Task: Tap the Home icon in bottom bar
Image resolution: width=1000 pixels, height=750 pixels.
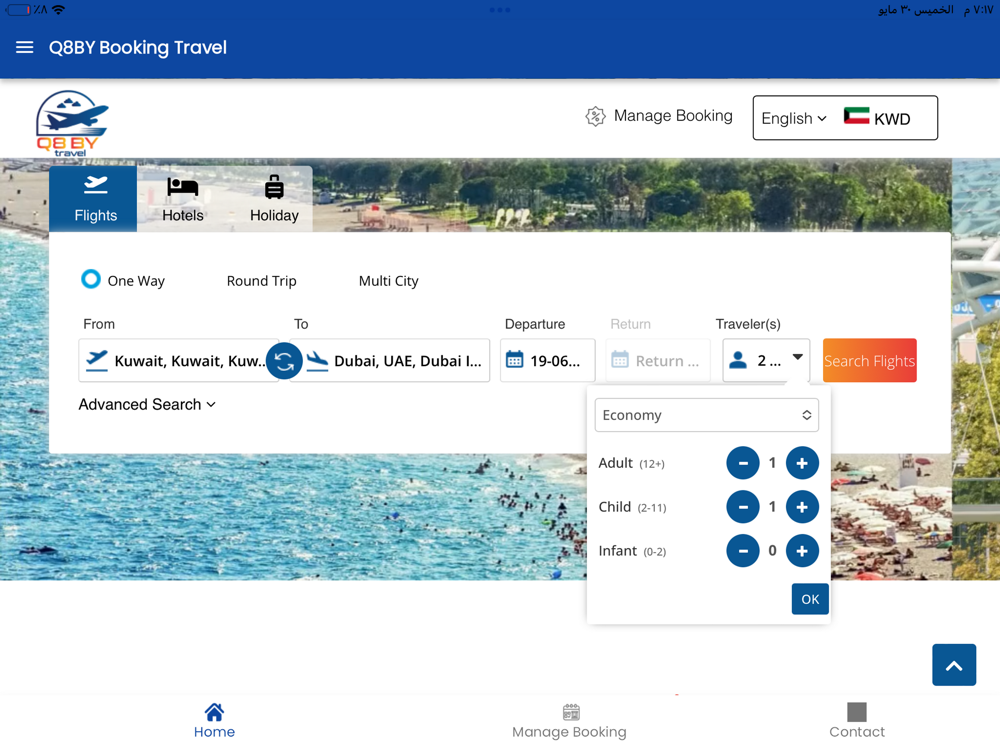Action: pos(214,712)
